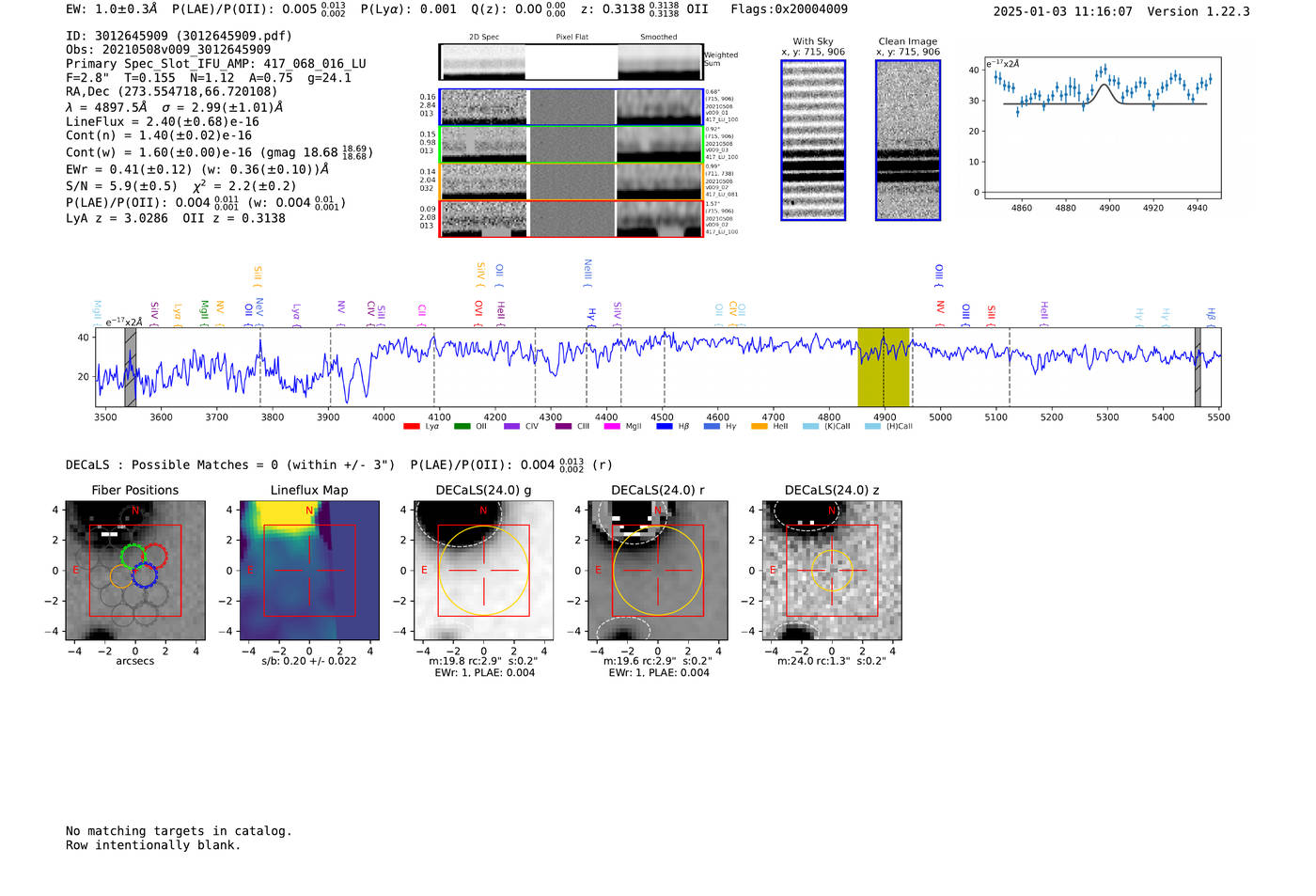Click the hatched gray band near 3550 Å

coord(131,367)
